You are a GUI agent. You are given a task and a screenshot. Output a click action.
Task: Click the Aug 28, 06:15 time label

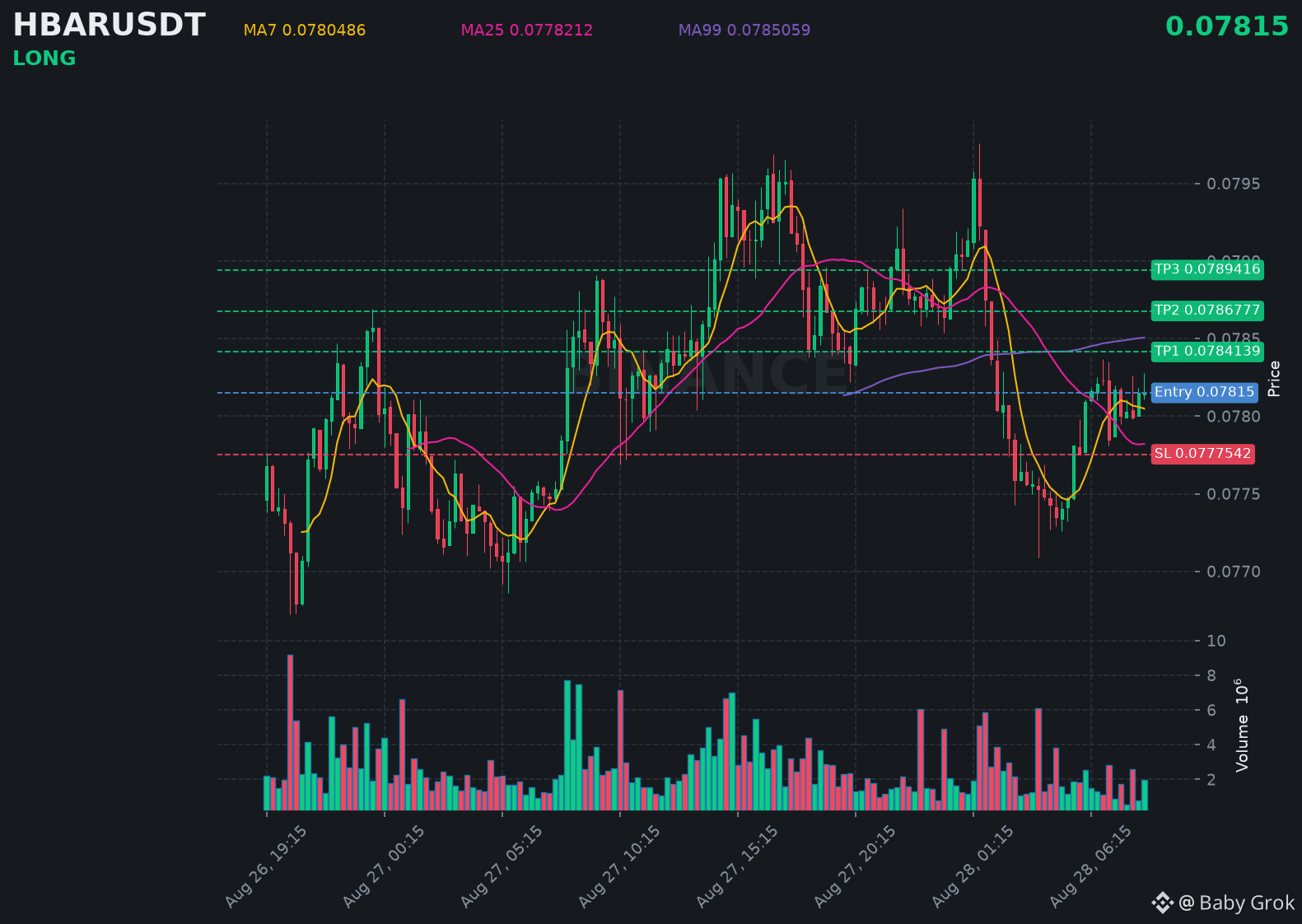[1090, 866]
